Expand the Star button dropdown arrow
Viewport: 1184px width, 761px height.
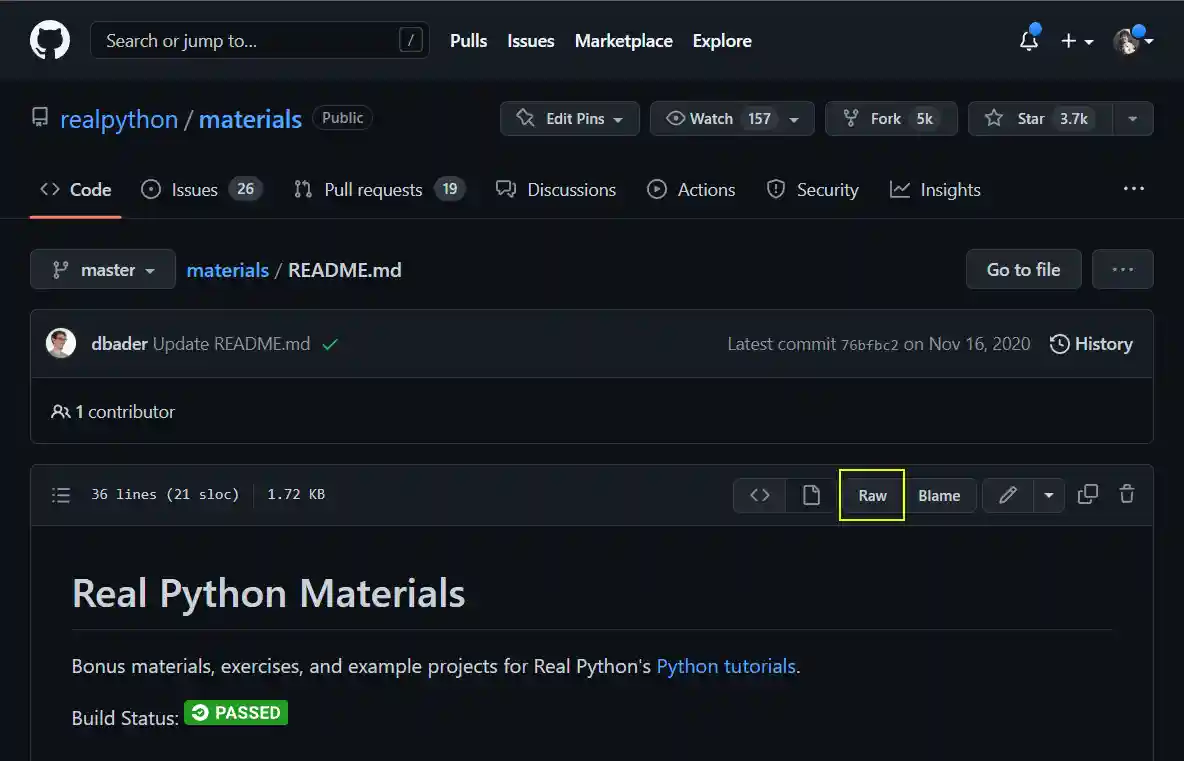click(x=1133, y=118)
